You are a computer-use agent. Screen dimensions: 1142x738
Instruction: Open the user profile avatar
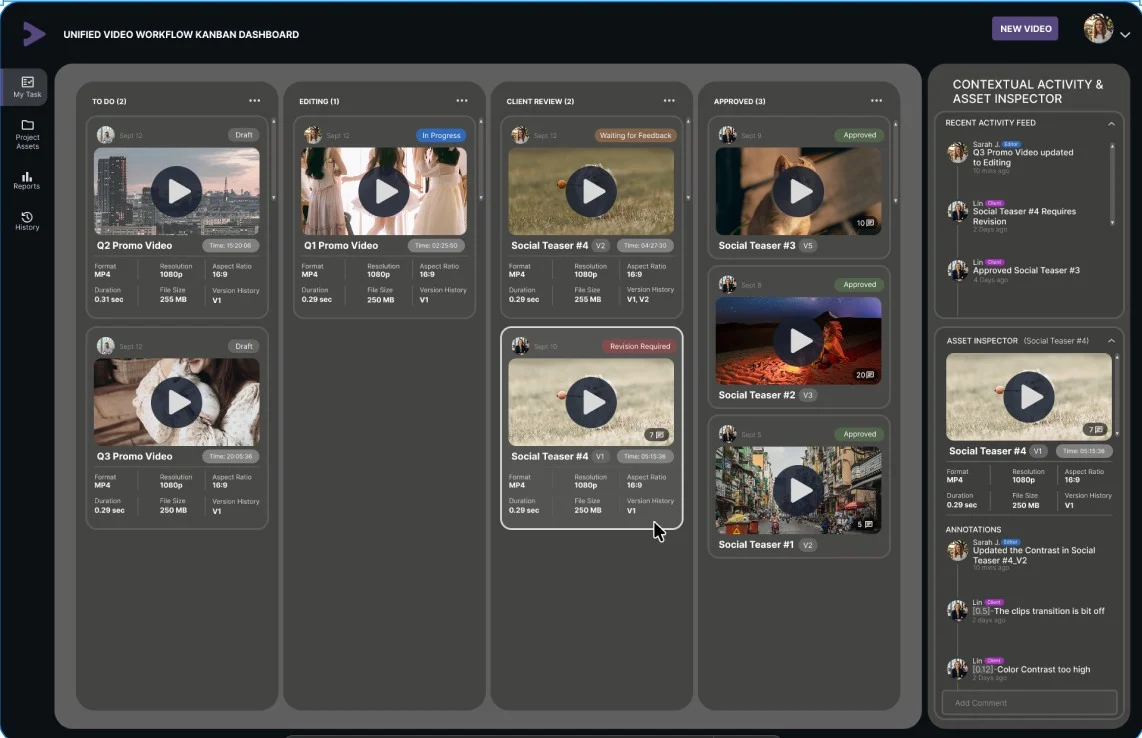[1098, 29]
